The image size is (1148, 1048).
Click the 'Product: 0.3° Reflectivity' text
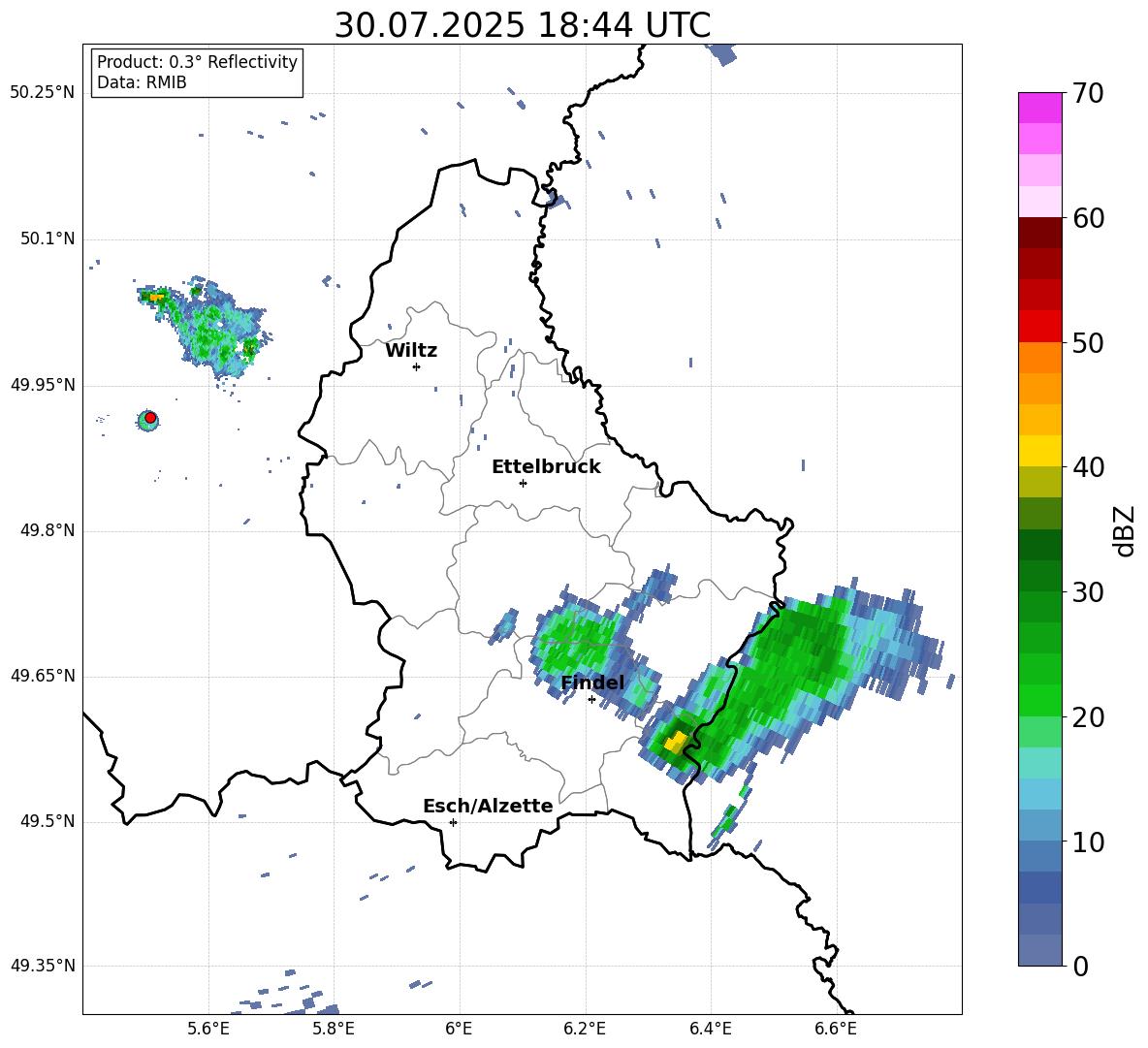[197, 61]
